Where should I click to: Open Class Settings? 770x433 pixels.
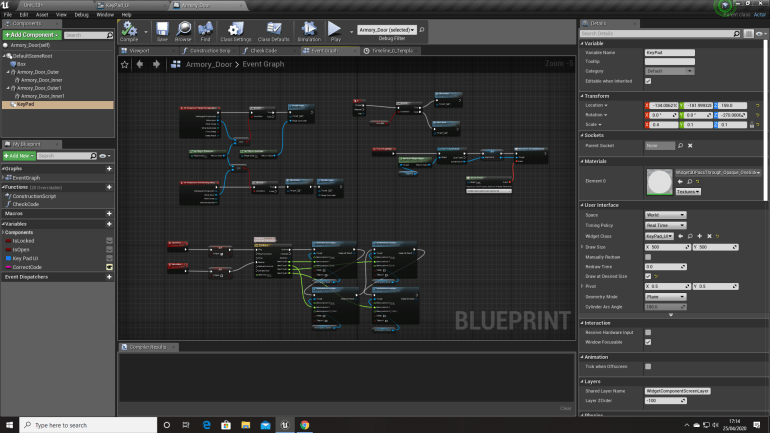[236, 31]
